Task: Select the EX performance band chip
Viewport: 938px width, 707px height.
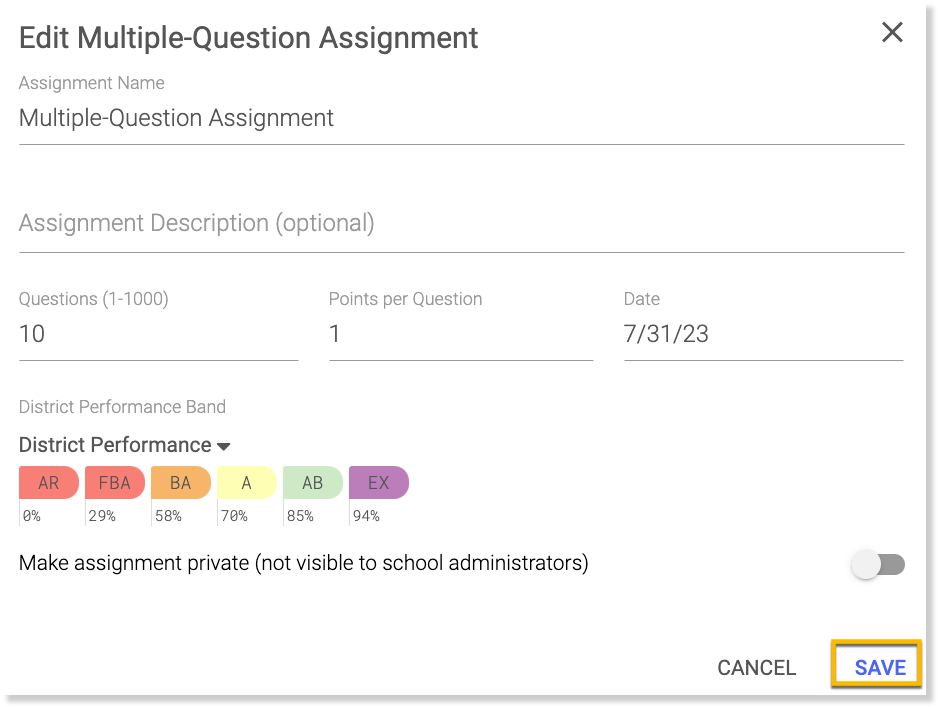Action: (x=378, y=482)
